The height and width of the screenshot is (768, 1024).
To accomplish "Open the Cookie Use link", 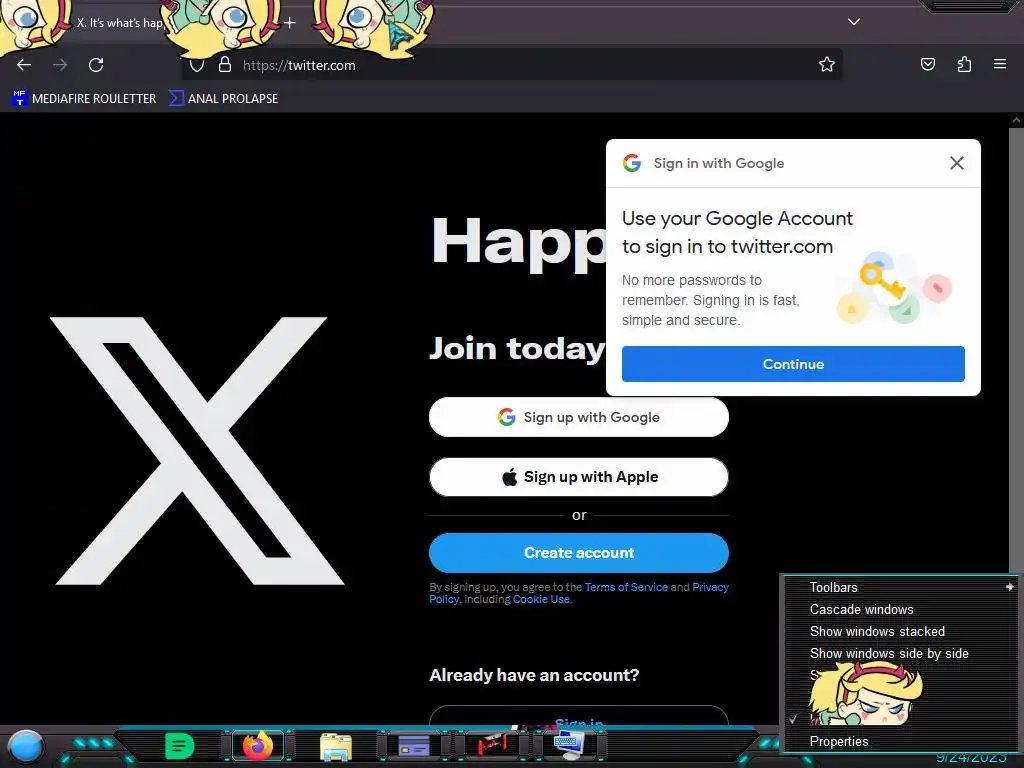I will (x=541, y=599).
